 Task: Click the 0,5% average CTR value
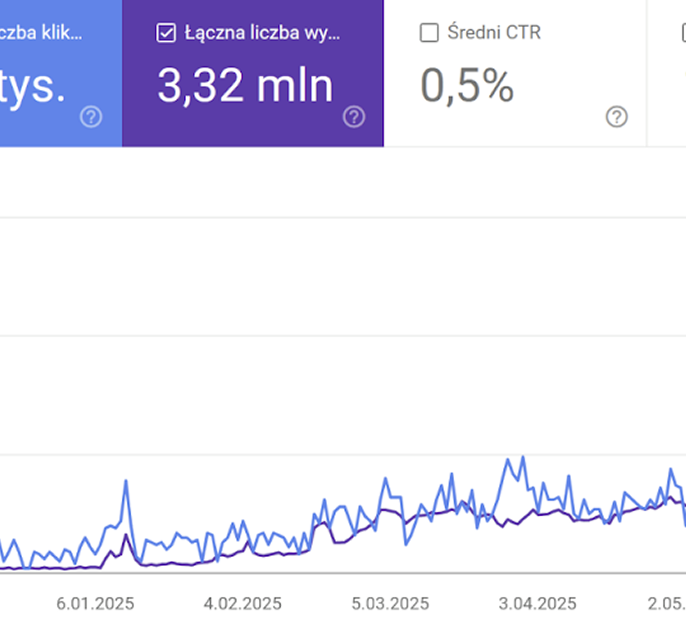point(467,86)
